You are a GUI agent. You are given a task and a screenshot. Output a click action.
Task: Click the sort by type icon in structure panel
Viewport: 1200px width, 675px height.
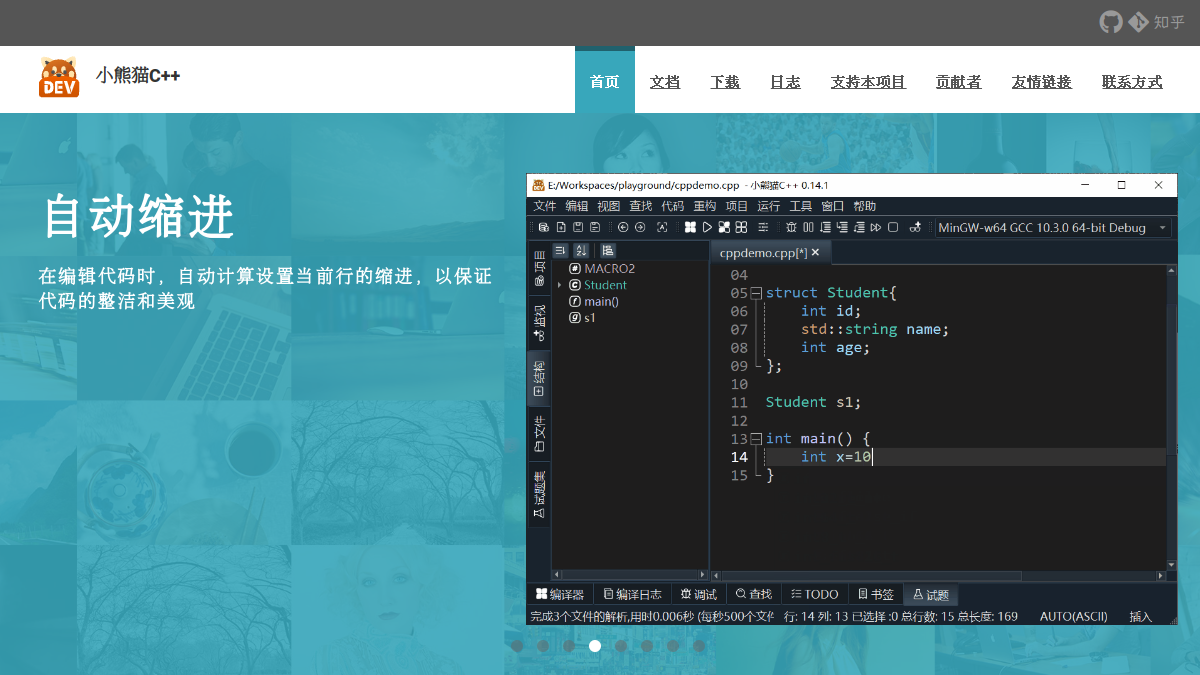coord(560,250)
